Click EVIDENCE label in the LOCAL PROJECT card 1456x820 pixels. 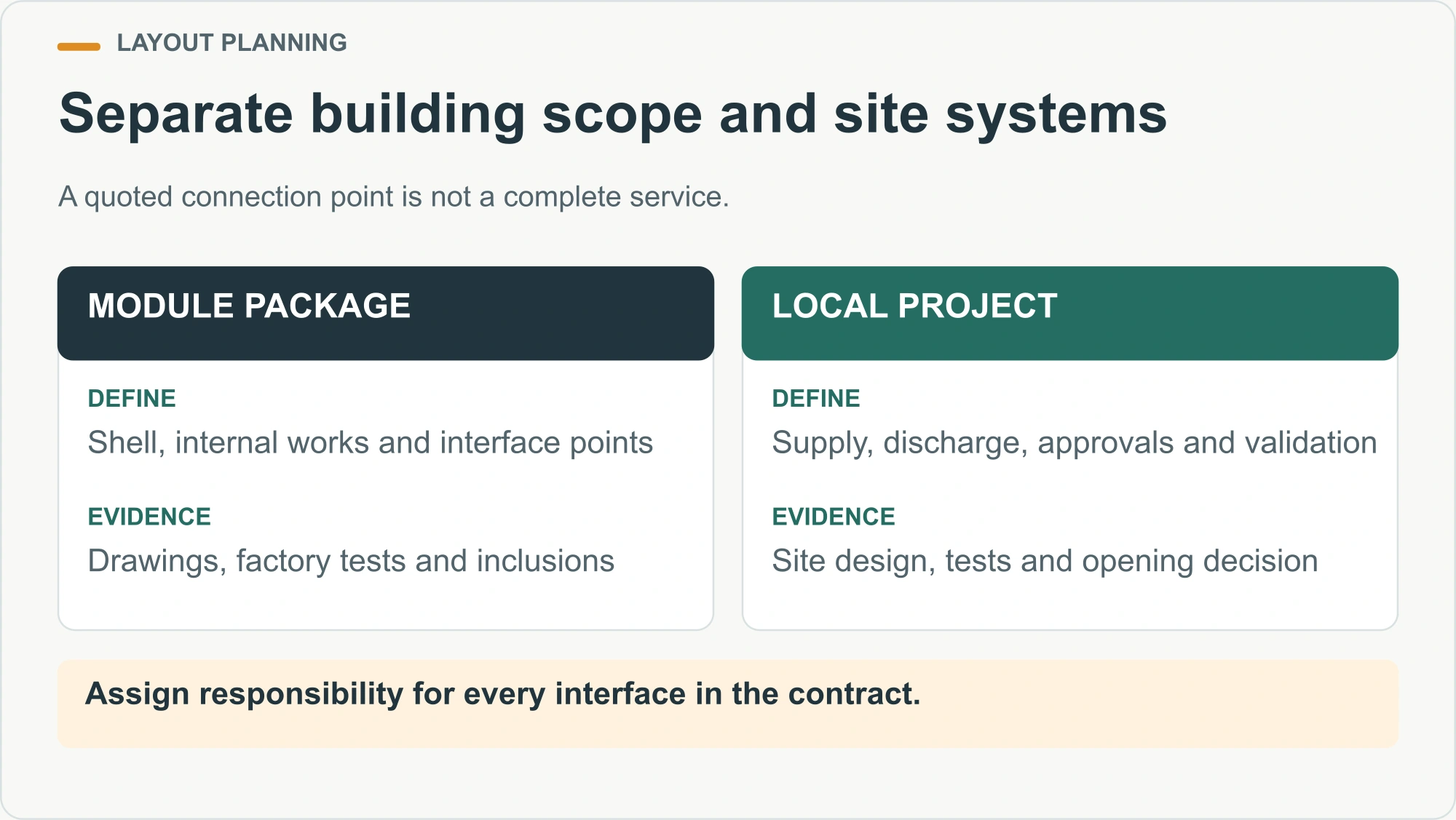(834, 517)
